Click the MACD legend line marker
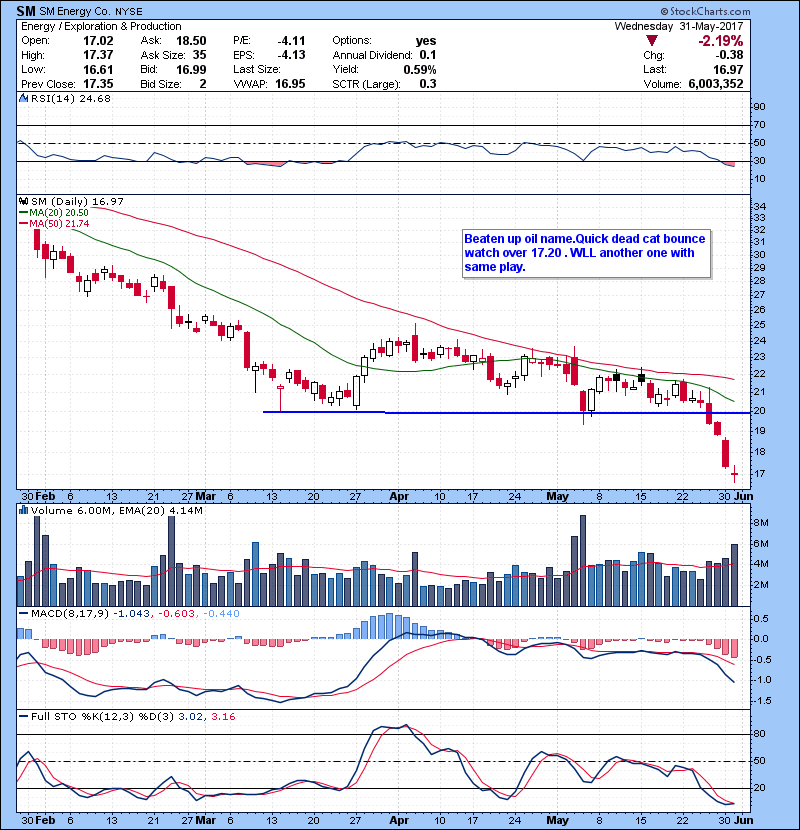The width and height of the screenshot is (800, 830). [24, 614]
